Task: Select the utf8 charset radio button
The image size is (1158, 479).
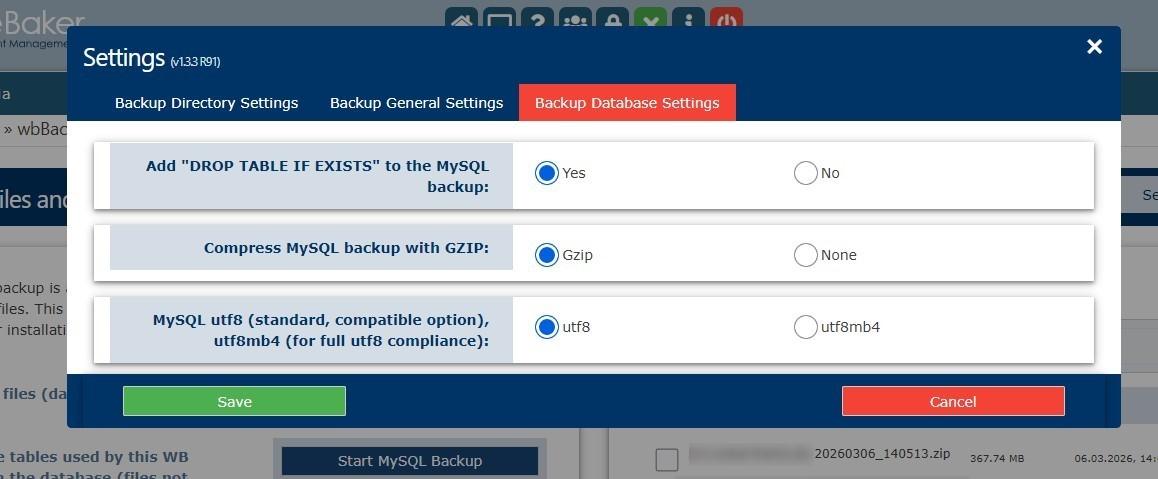Action: tap(546, 327)
